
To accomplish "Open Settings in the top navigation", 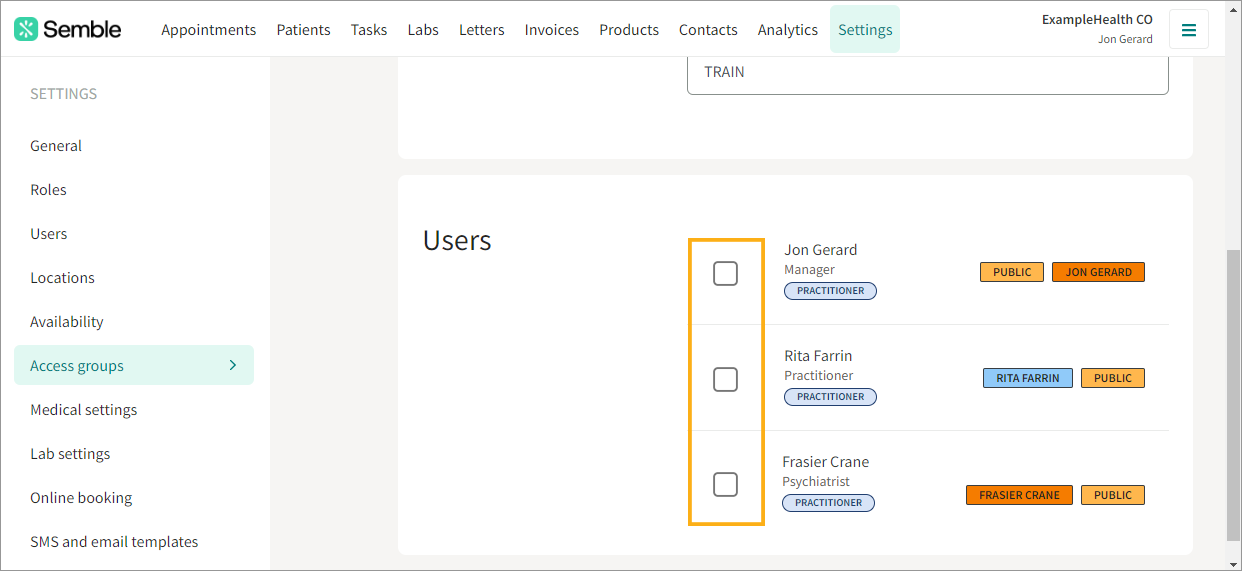I will click(865, 29).
